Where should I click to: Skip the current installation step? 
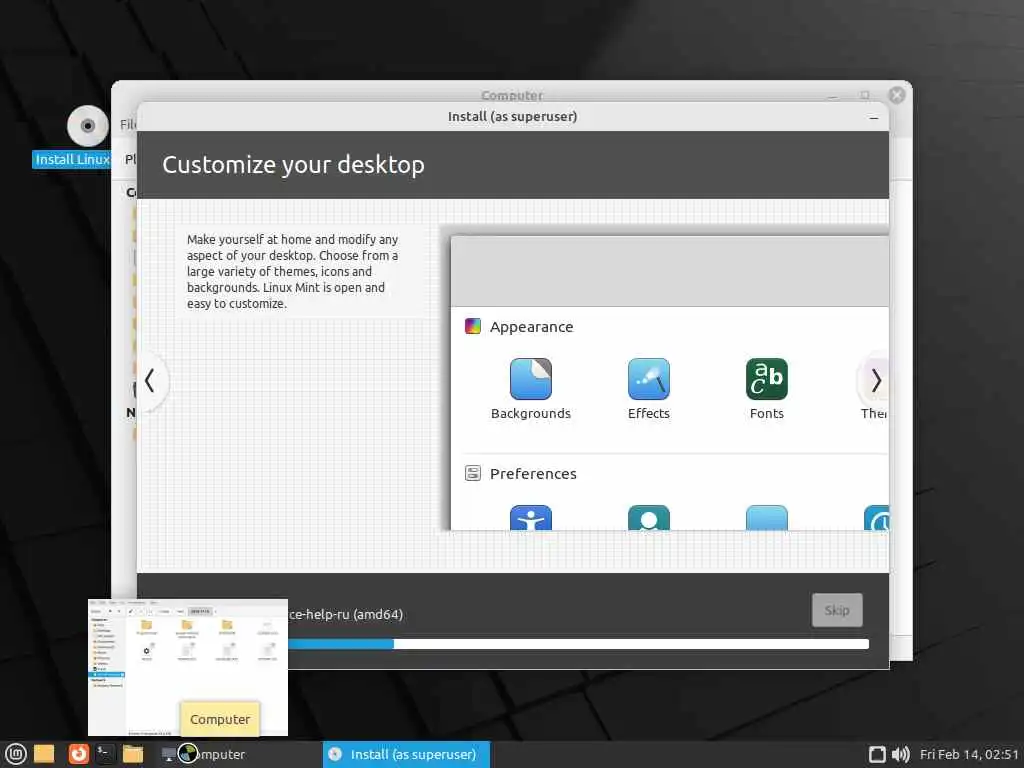837,610
